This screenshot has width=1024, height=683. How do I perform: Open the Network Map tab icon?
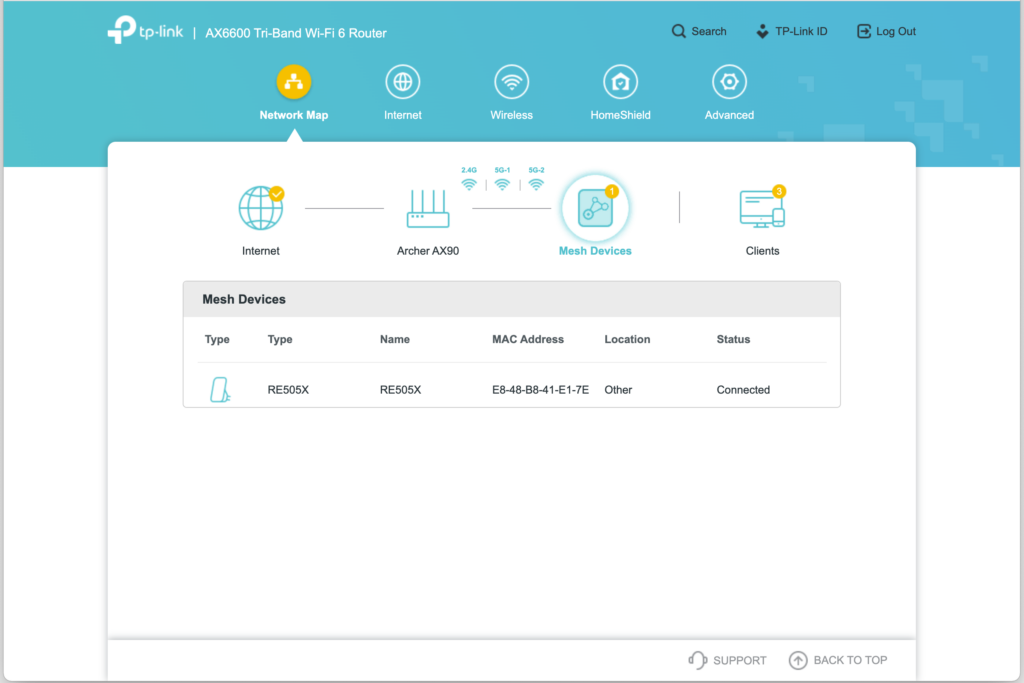tap(293, 82)
